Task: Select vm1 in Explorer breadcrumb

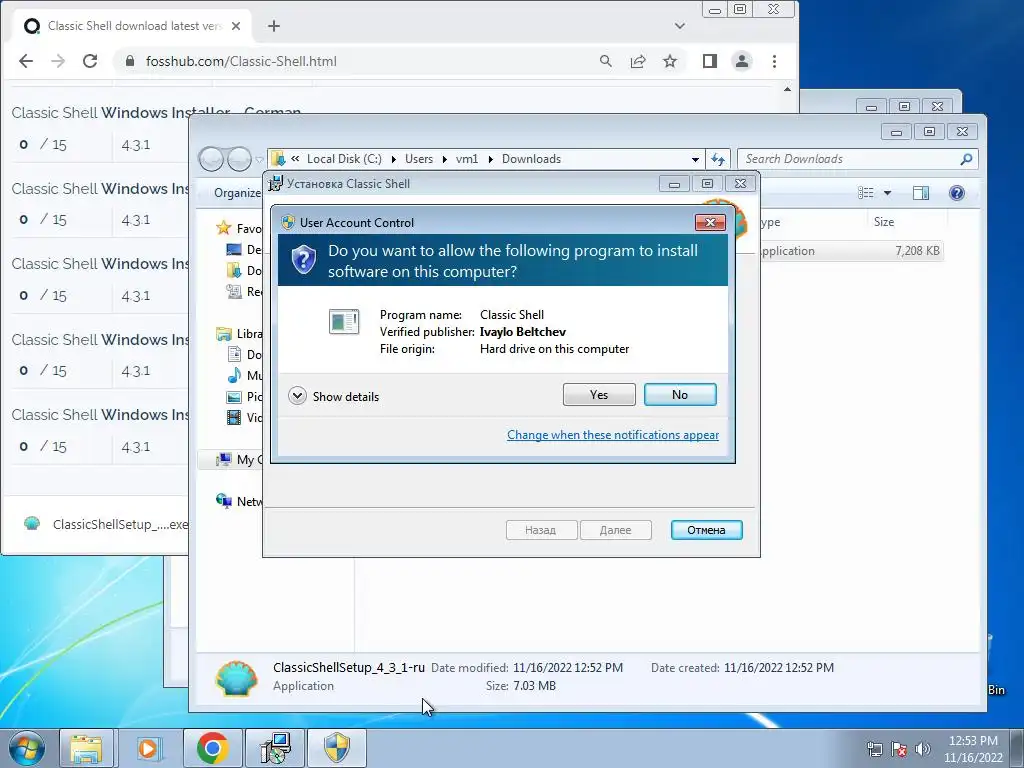Action: coord(467,159)
